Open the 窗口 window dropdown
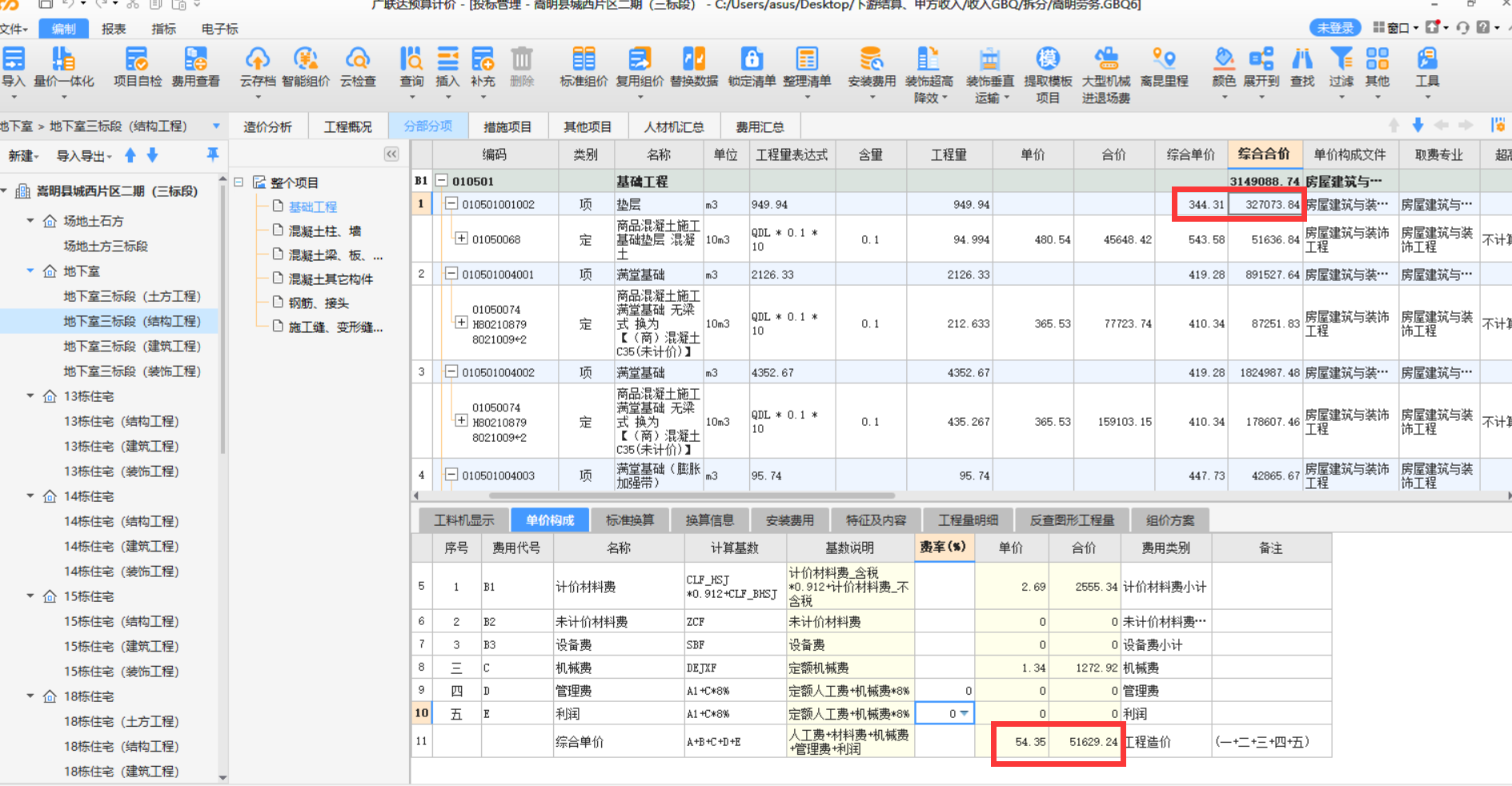 [x=1396, y=27]
